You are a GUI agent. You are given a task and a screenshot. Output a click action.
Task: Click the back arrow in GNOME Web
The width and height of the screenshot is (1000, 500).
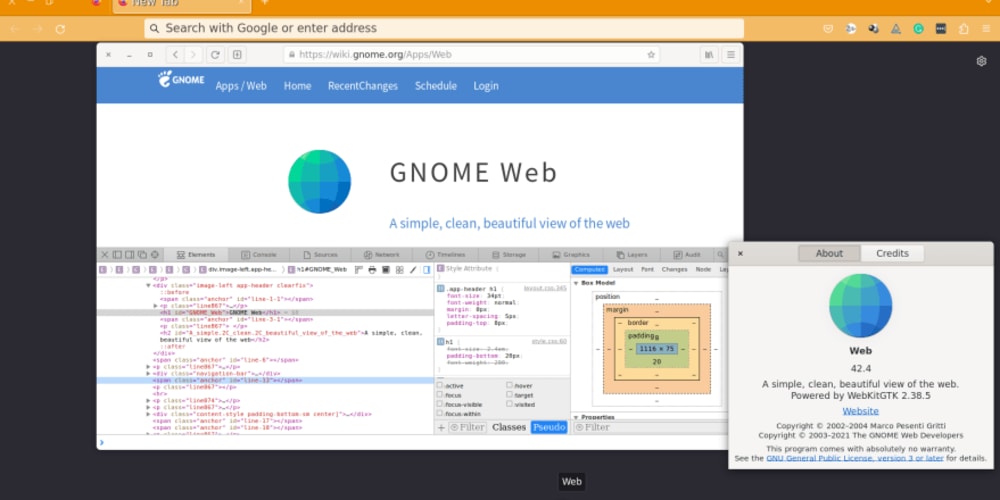(175, 55)
